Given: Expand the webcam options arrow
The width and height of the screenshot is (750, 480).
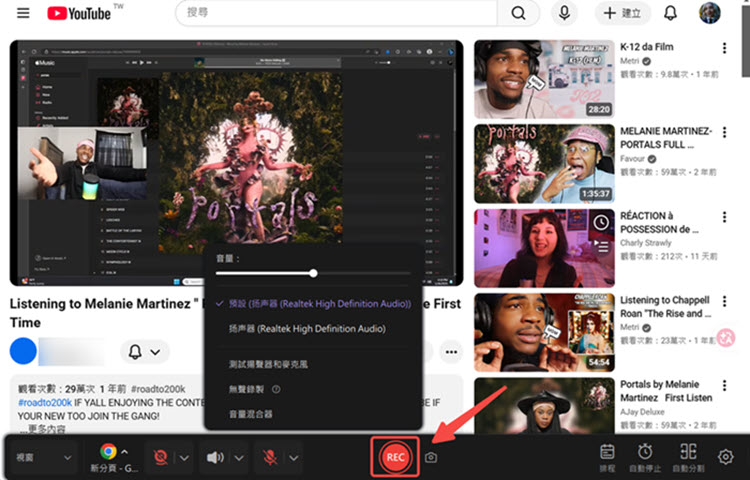Looking at the screenshot, I should [x=184, y=458].
